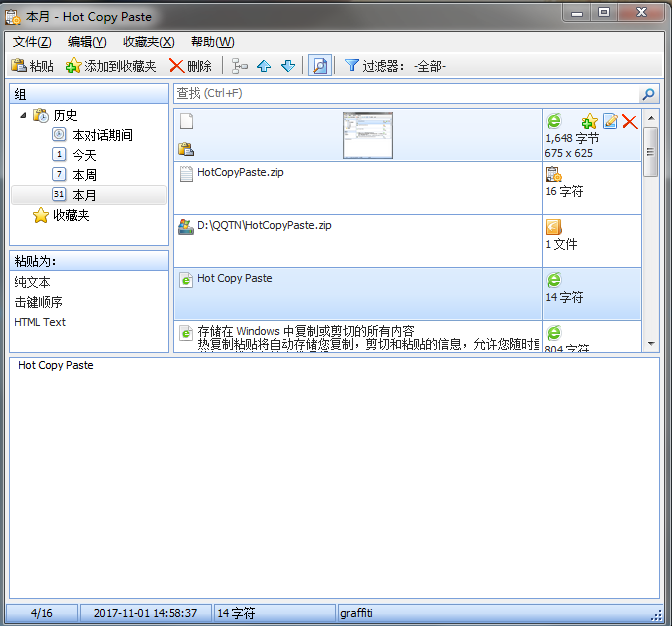Click 4/16 status bar entry
Image resolution: width=672 pixels, height=626 pixels.
[42, 613]
